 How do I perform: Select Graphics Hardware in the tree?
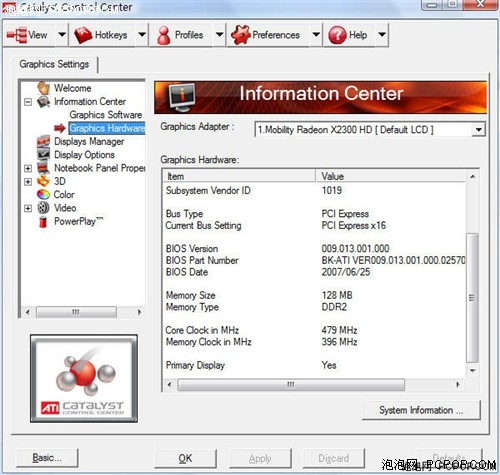tap(107, 128)
